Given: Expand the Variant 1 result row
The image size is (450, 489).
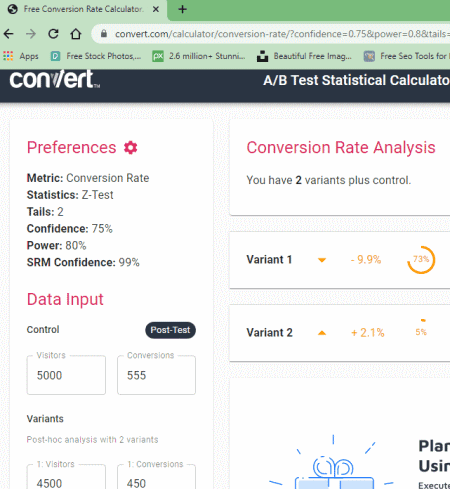Looking at the screenshot, I should [x=340, y=260].
